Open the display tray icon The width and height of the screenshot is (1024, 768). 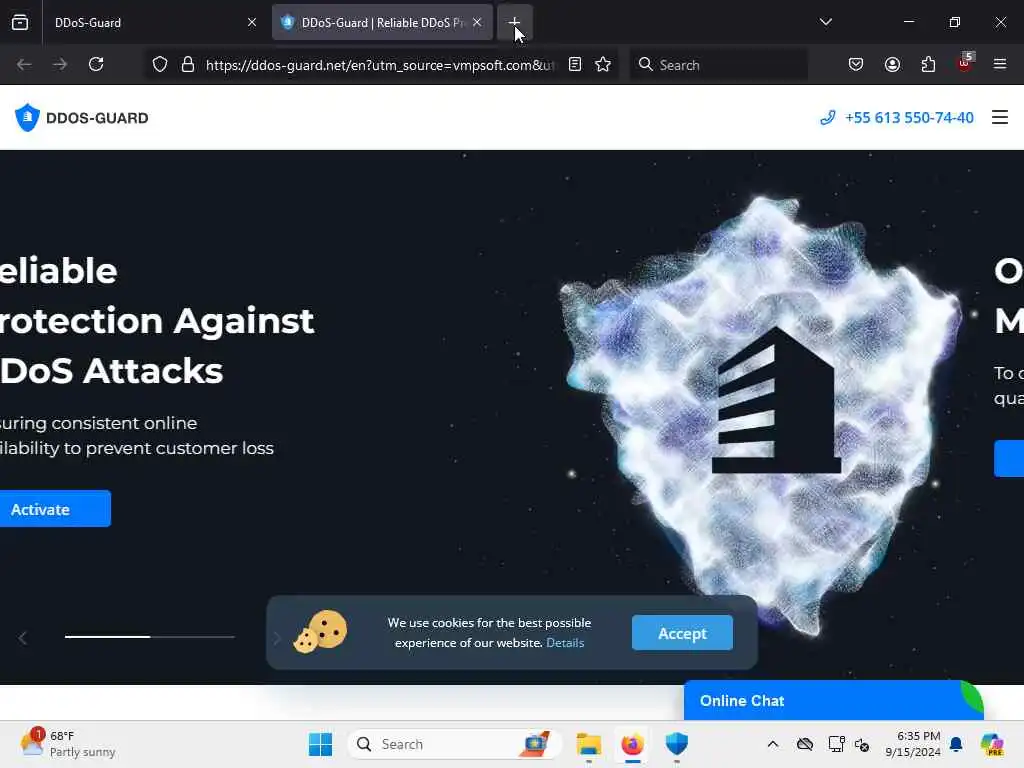click(x=836, y=744)
